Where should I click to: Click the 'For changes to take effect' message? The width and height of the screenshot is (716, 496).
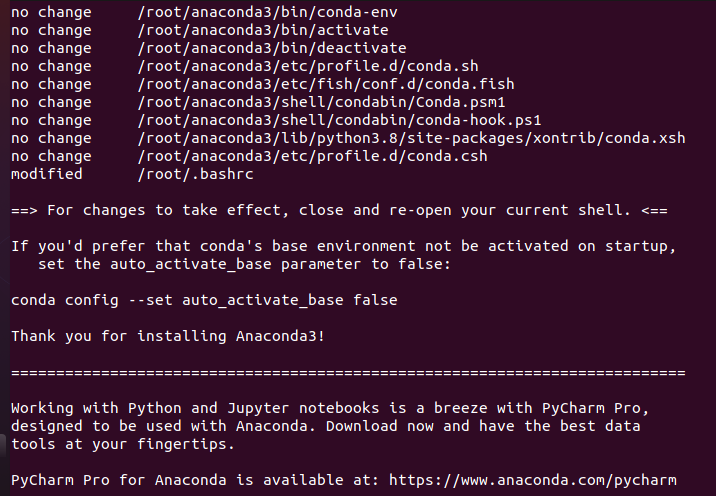339,211
